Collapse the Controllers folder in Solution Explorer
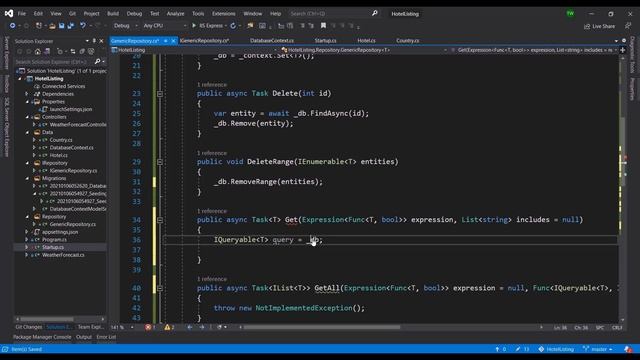 pos(27,117)
